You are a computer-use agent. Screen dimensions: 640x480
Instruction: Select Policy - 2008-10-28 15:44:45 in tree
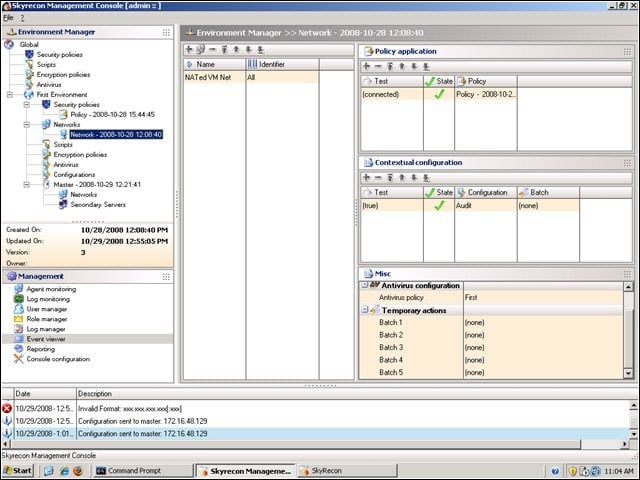113,114
